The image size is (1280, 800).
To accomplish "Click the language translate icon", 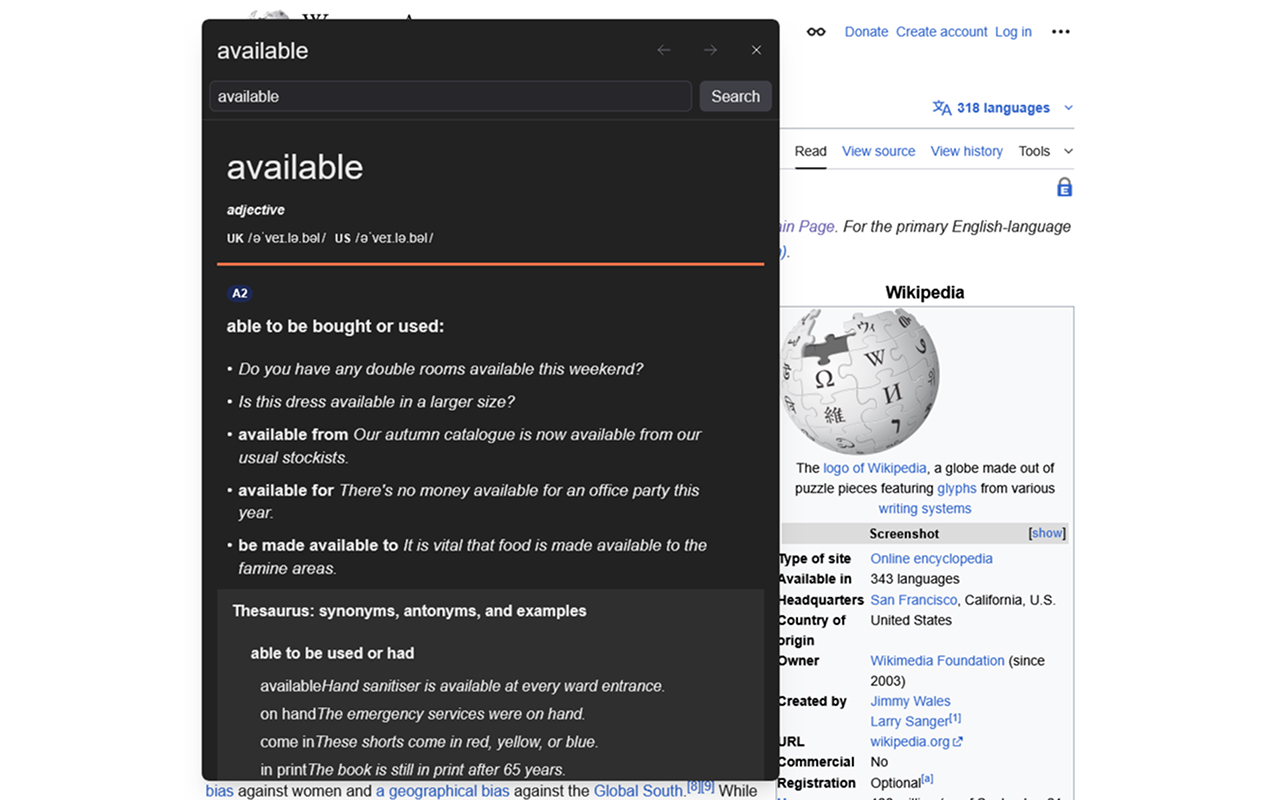I will pyautogui.click(x=942, y=108).
